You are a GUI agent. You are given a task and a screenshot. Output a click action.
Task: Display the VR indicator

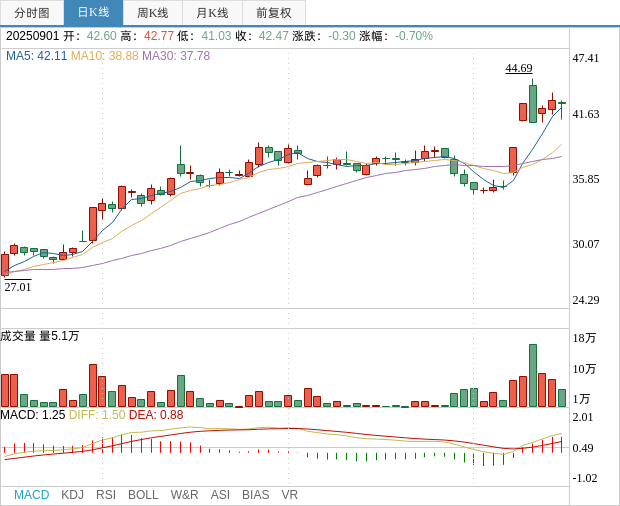(290, 495)
